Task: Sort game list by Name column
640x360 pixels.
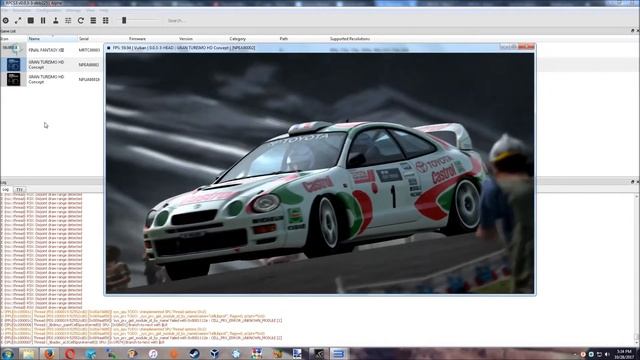Action: (x=52, y=39)
